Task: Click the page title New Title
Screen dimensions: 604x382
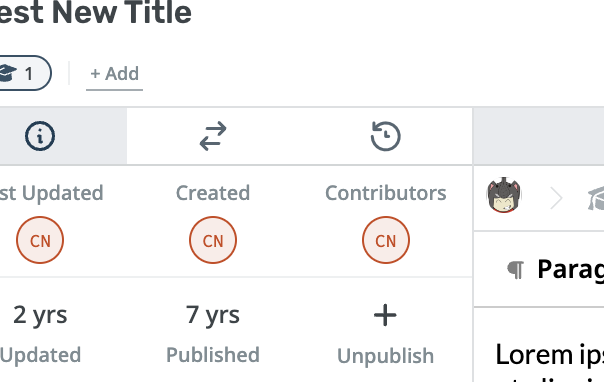Action: coord(96,12)
